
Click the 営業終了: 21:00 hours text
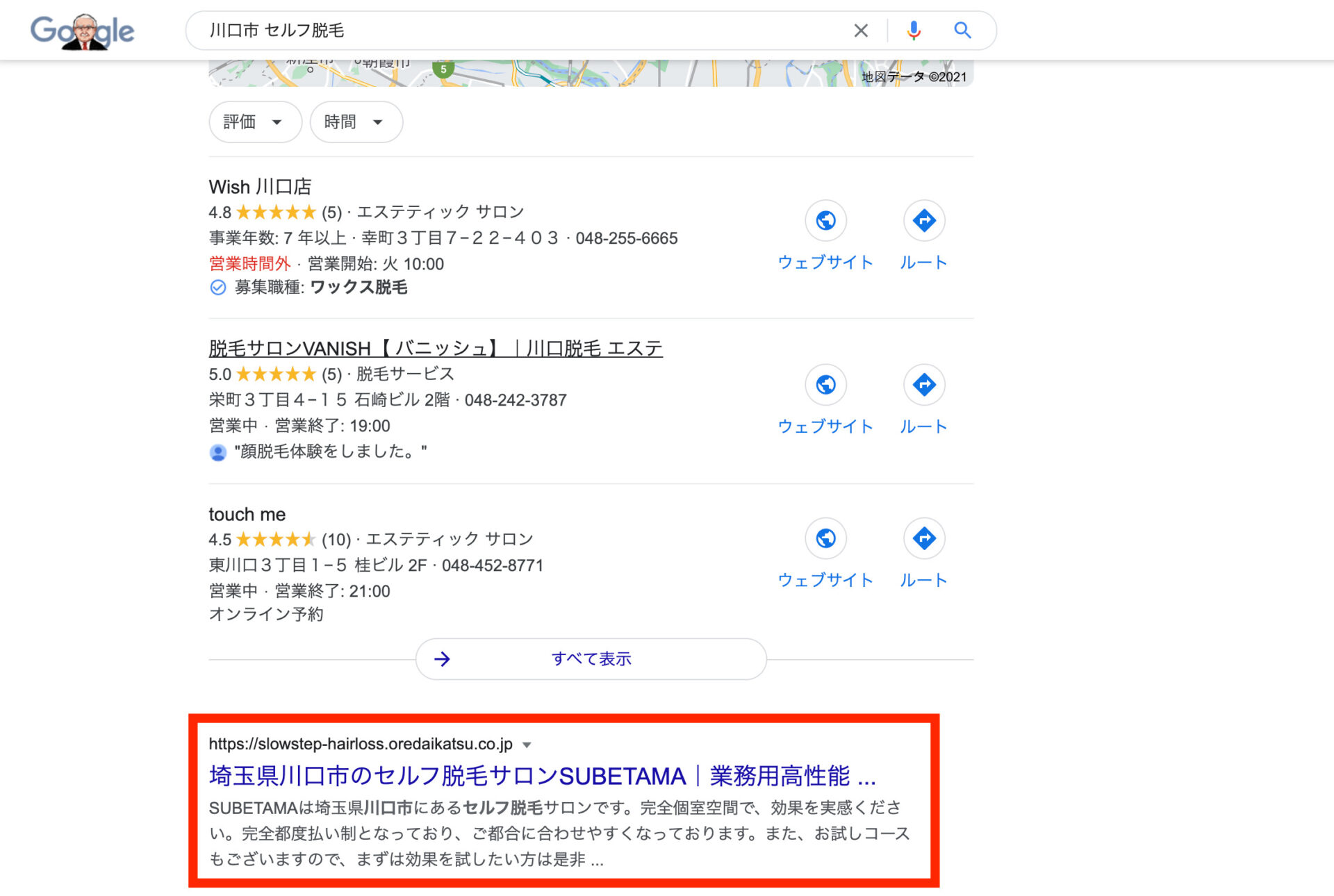coord(332,591)
